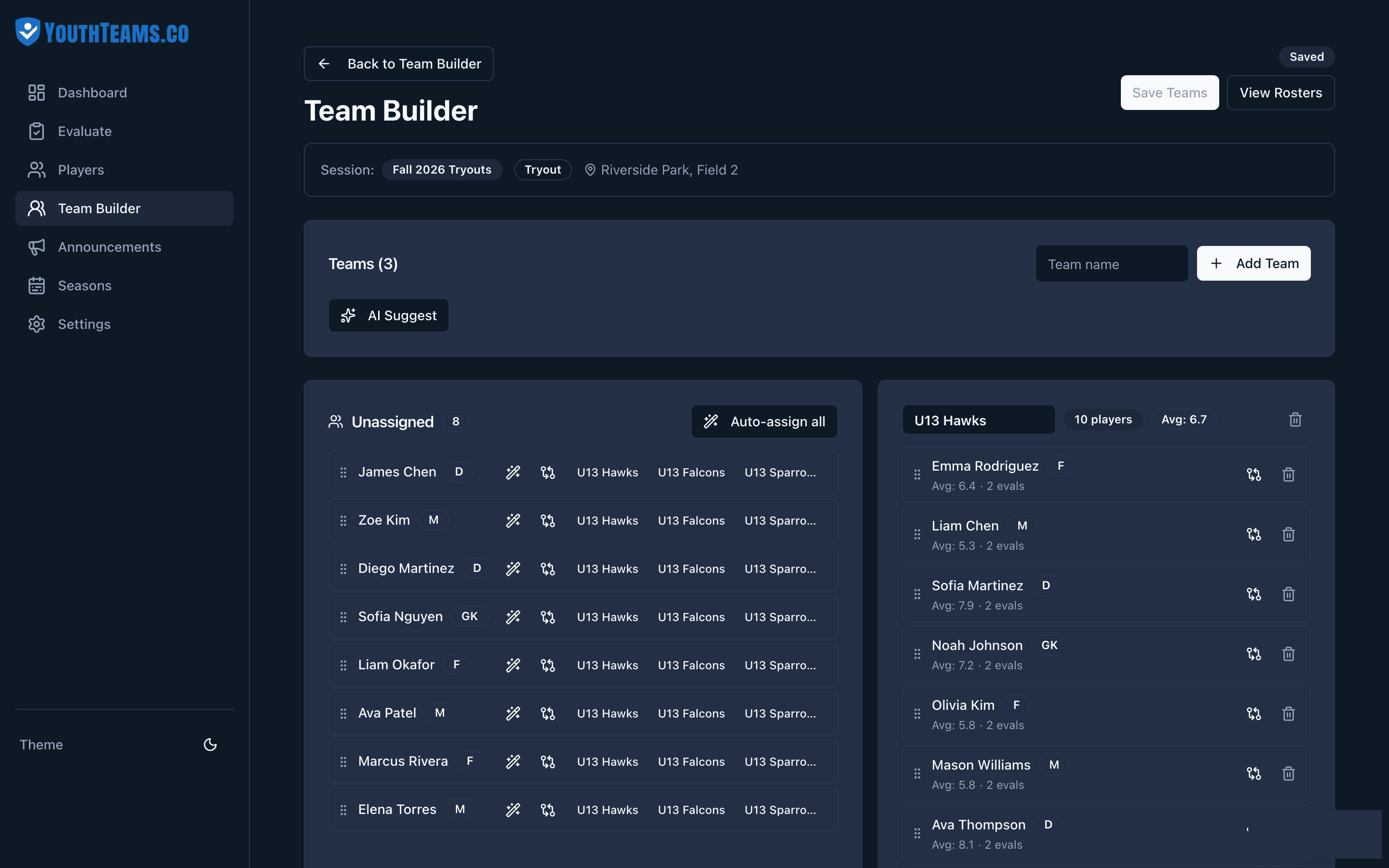Toggle the dark mode theme moon icon
The image size is (1389, 868).
pos(210,745)
